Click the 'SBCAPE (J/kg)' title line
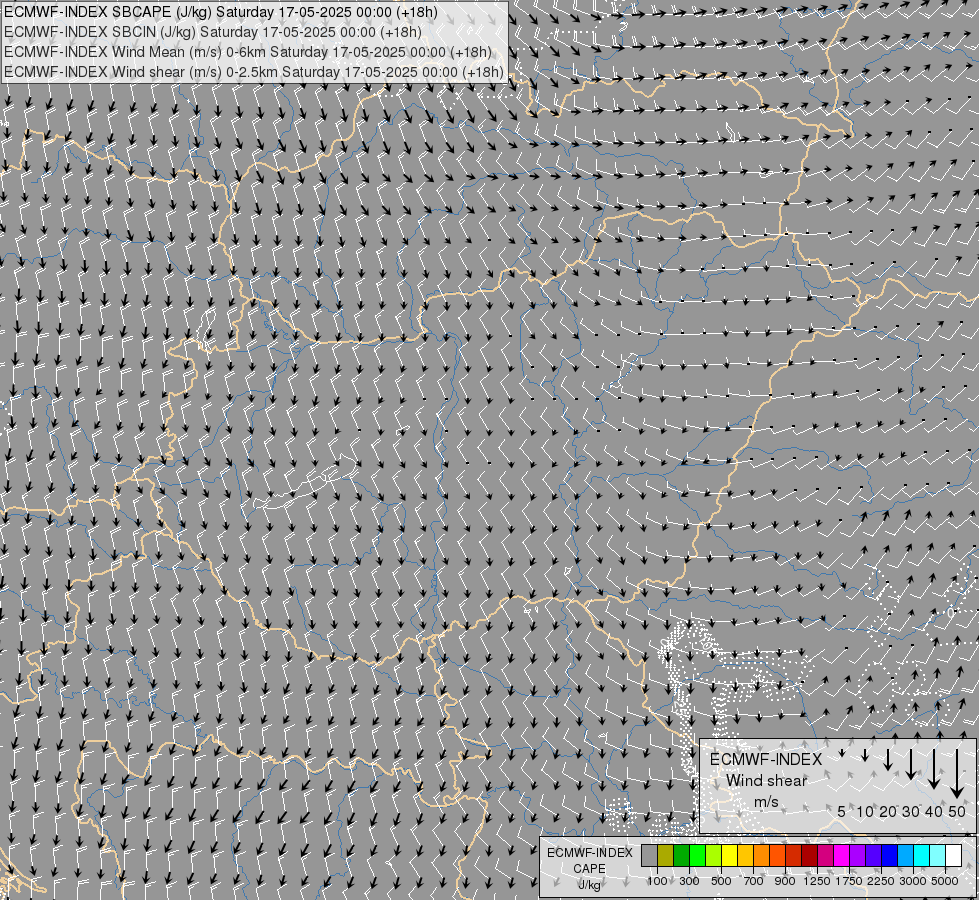 point(221,12)
